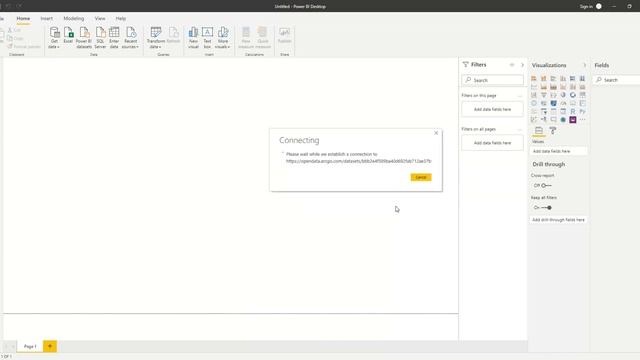Image resolution: width=640 pixels, height=360 pixels.
Task: Expand the Recent sources dropdown
Action: (131, 38)
